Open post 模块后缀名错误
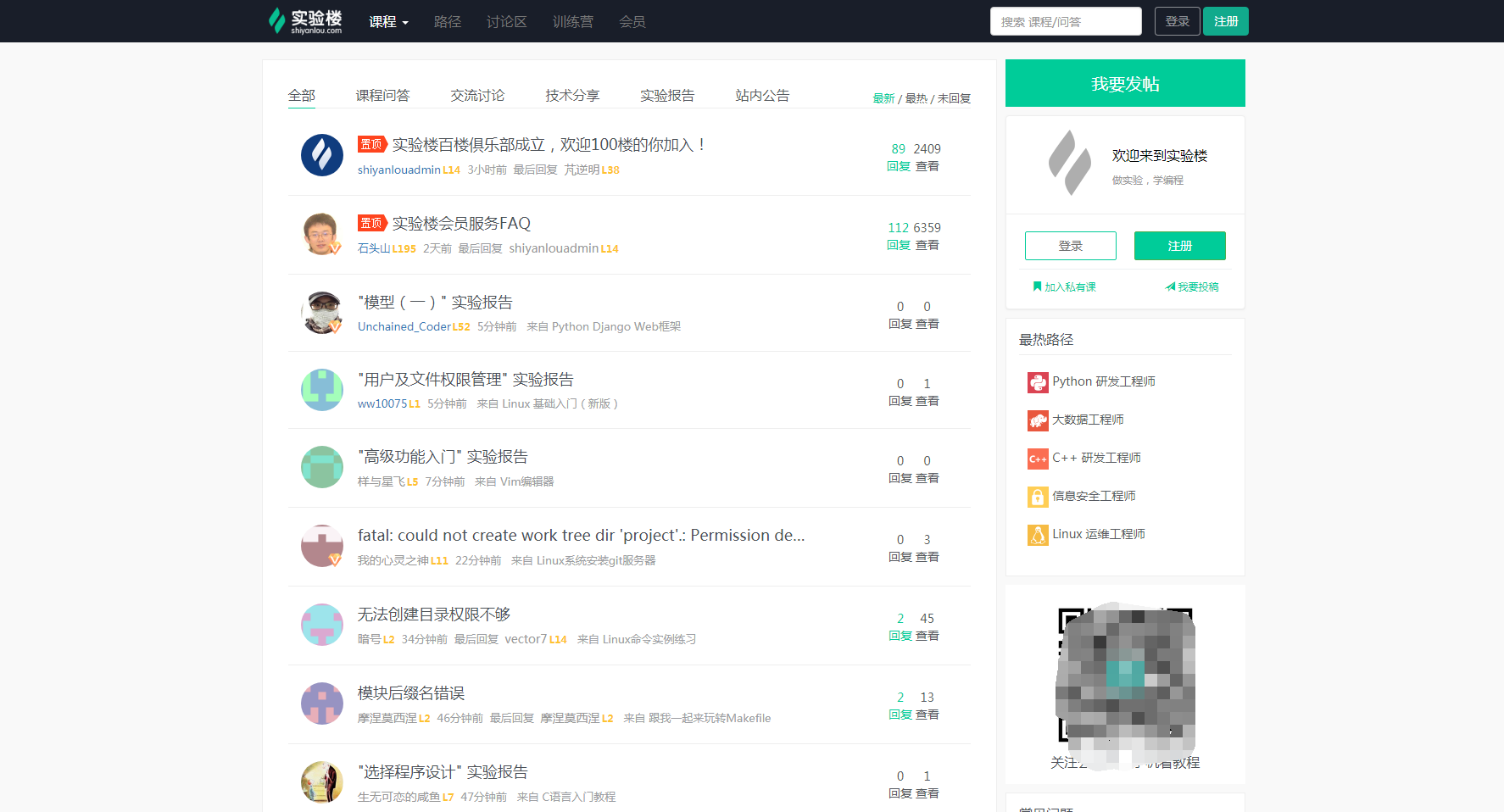 click(x=411, y=693)
